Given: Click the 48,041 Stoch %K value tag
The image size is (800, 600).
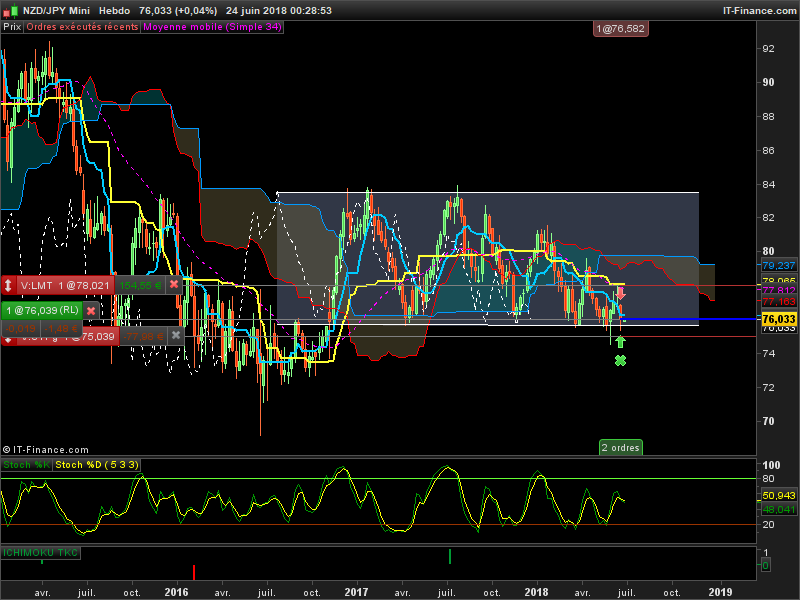Looking at the screenshot, I should pos(779,509).
